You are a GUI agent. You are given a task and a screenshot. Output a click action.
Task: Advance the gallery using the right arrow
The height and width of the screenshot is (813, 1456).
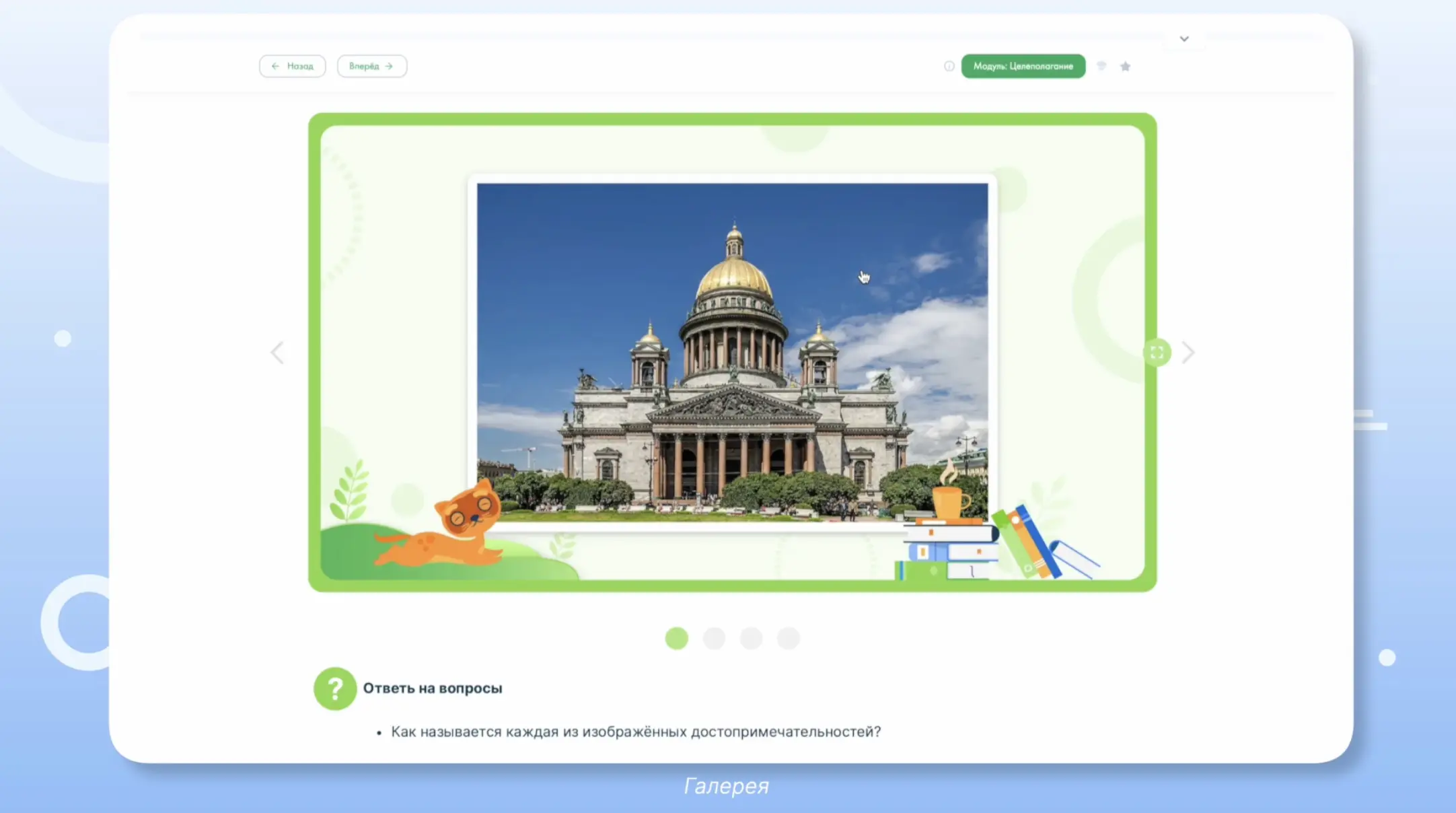[1188, 352]
